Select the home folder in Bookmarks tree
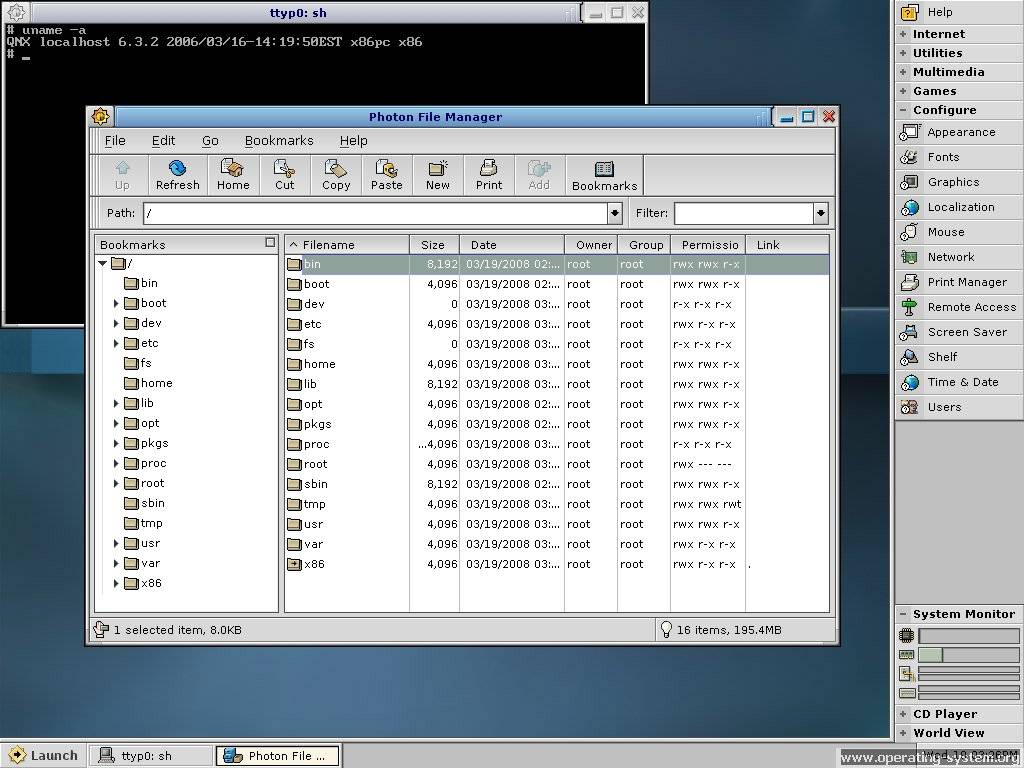The width and height of the screenshot is (1024, 768). point(149,383)
